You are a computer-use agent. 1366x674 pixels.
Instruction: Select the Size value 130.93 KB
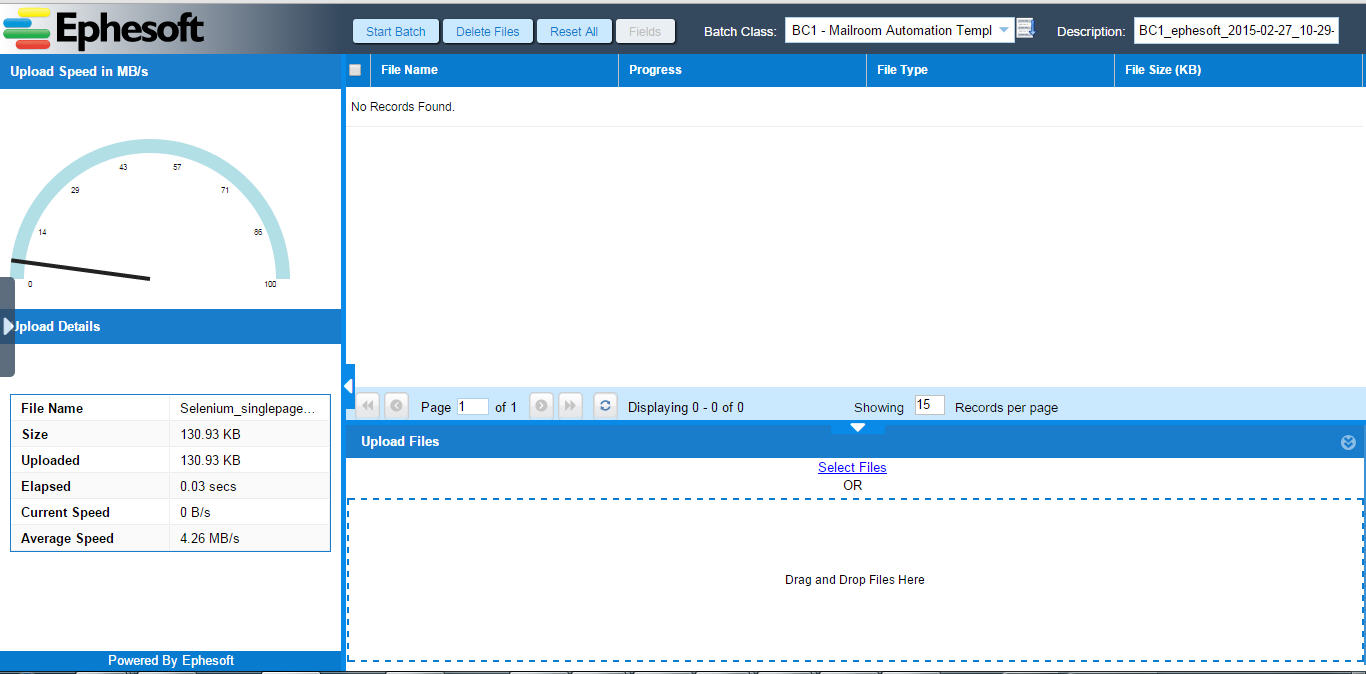point(210,434)
